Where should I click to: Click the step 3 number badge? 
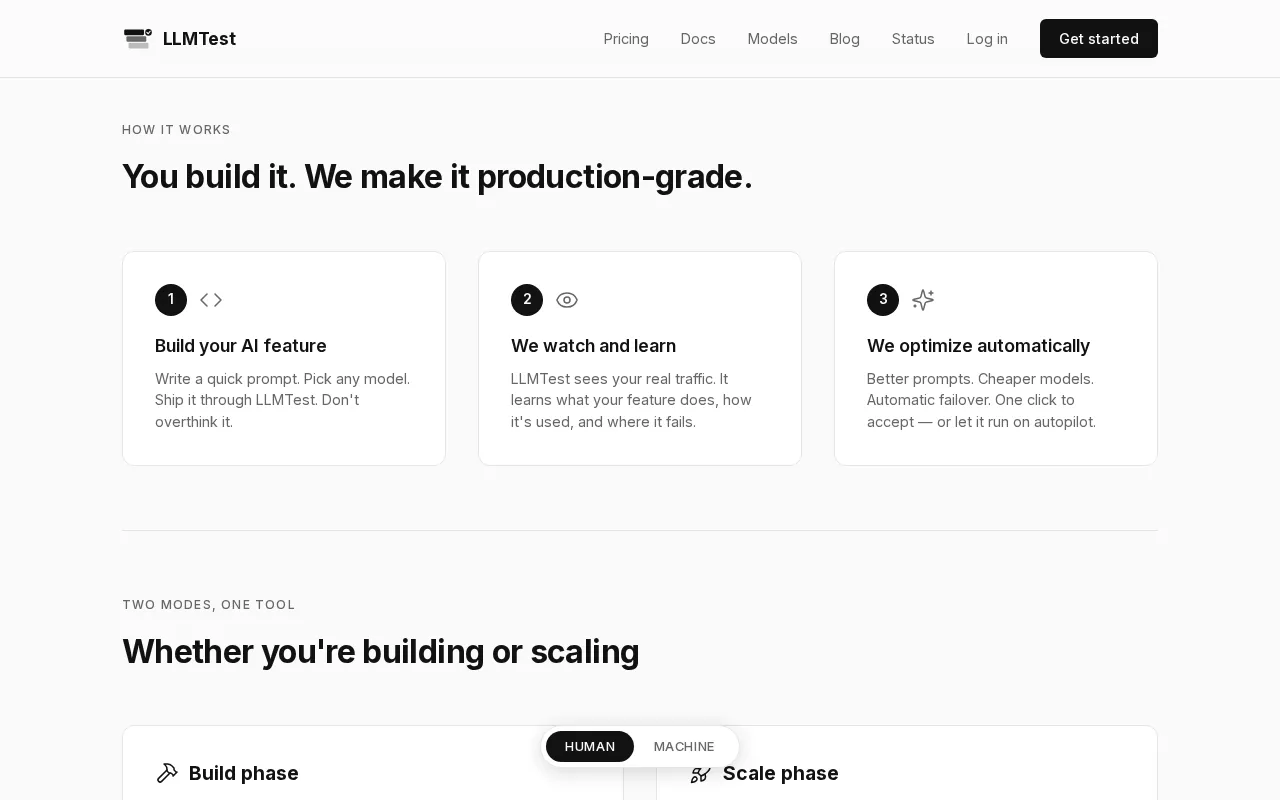point(883,300)
